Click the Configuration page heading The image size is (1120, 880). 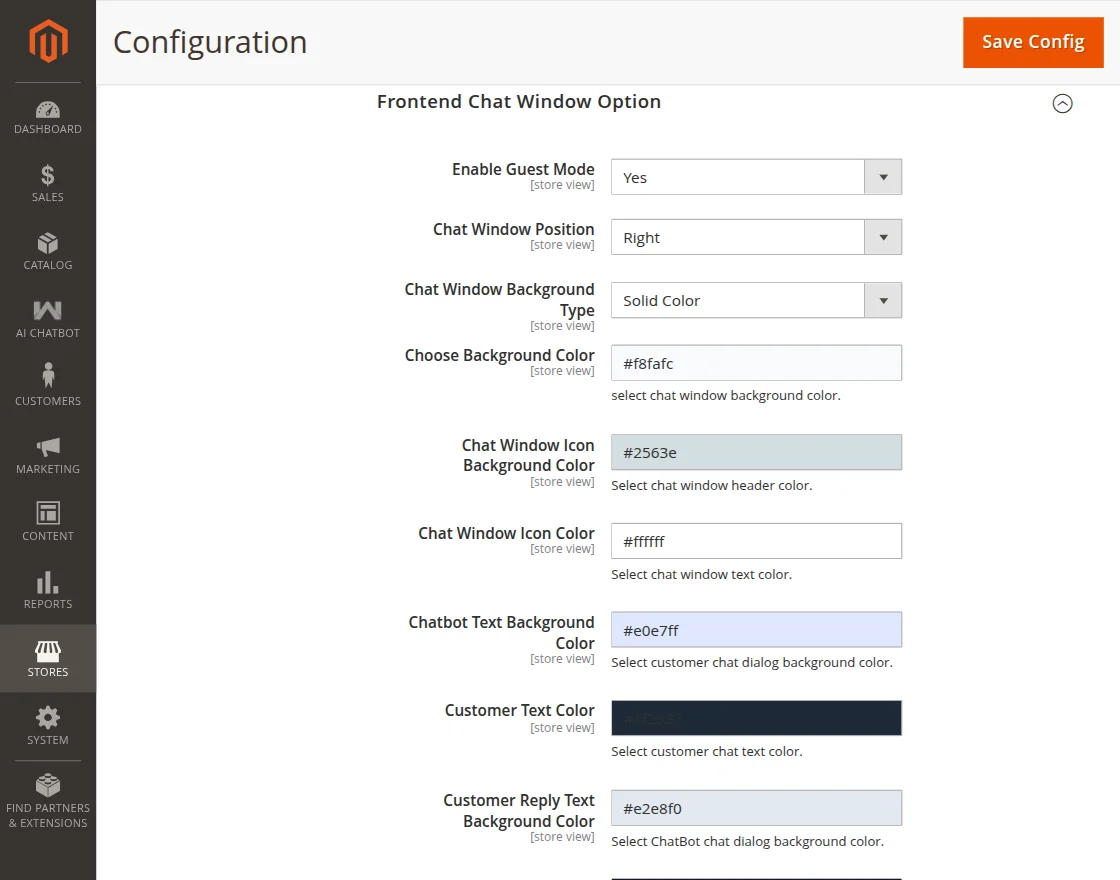pos(210,42)
